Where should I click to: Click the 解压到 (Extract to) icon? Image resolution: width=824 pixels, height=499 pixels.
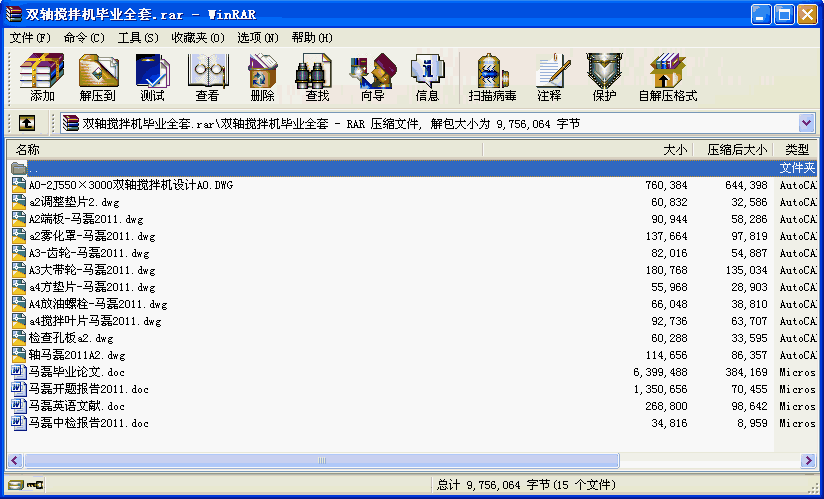[98, 77]
